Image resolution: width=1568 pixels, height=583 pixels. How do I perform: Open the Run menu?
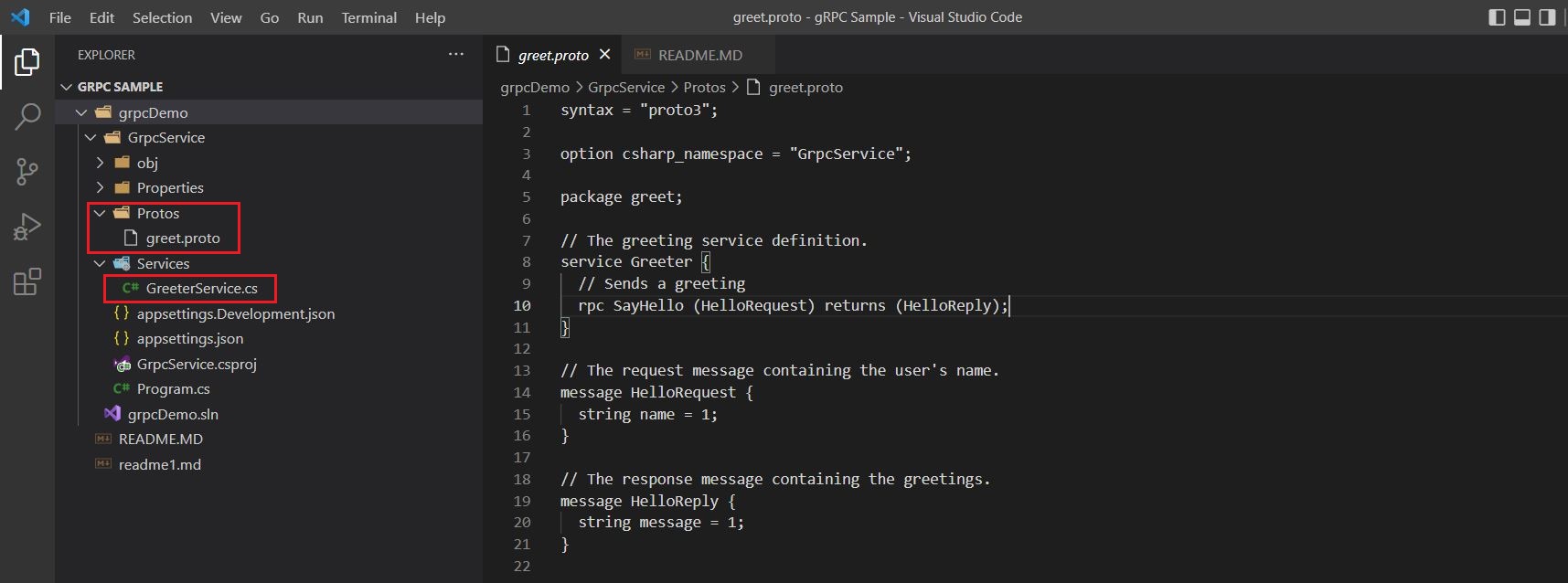(x=310, y=17)
